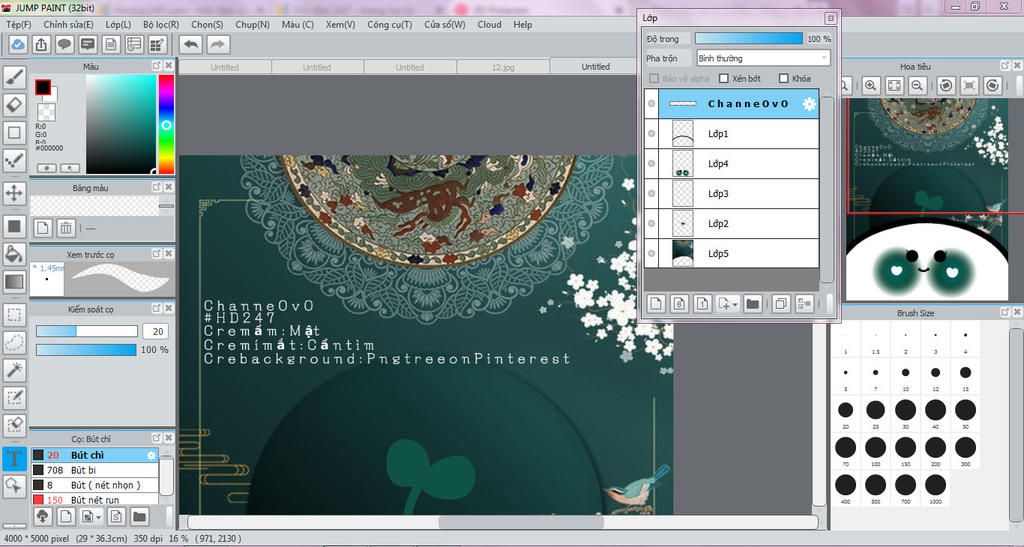Undock the Màu color panel

tap(157, 66)
